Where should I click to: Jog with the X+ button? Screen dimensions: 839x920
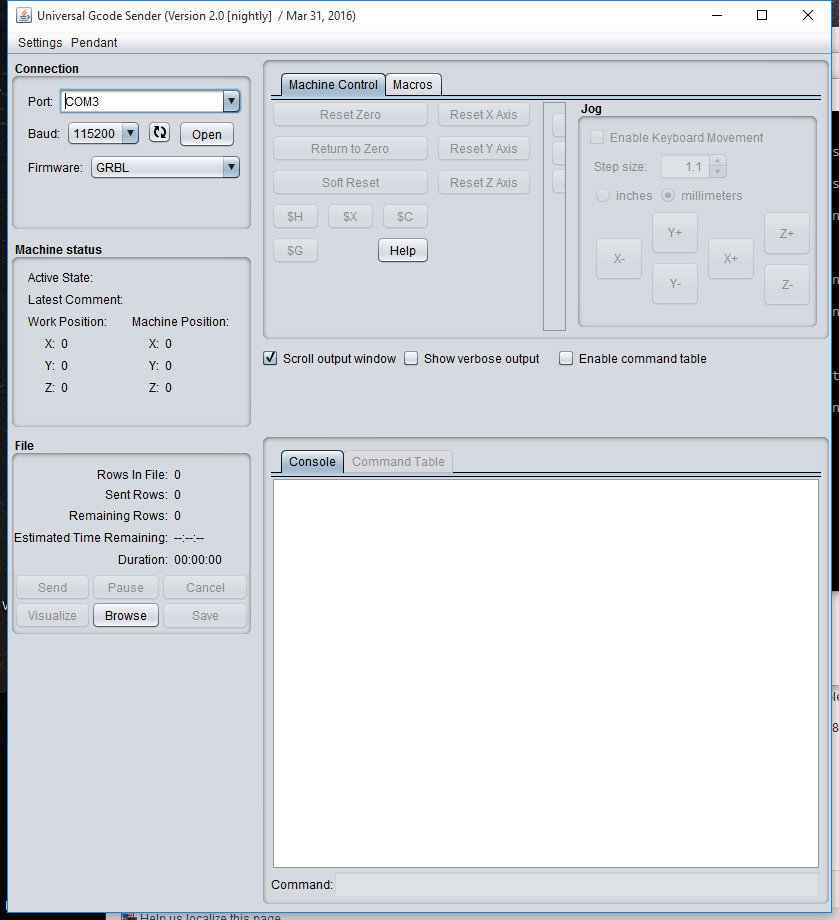click(730, 259)
